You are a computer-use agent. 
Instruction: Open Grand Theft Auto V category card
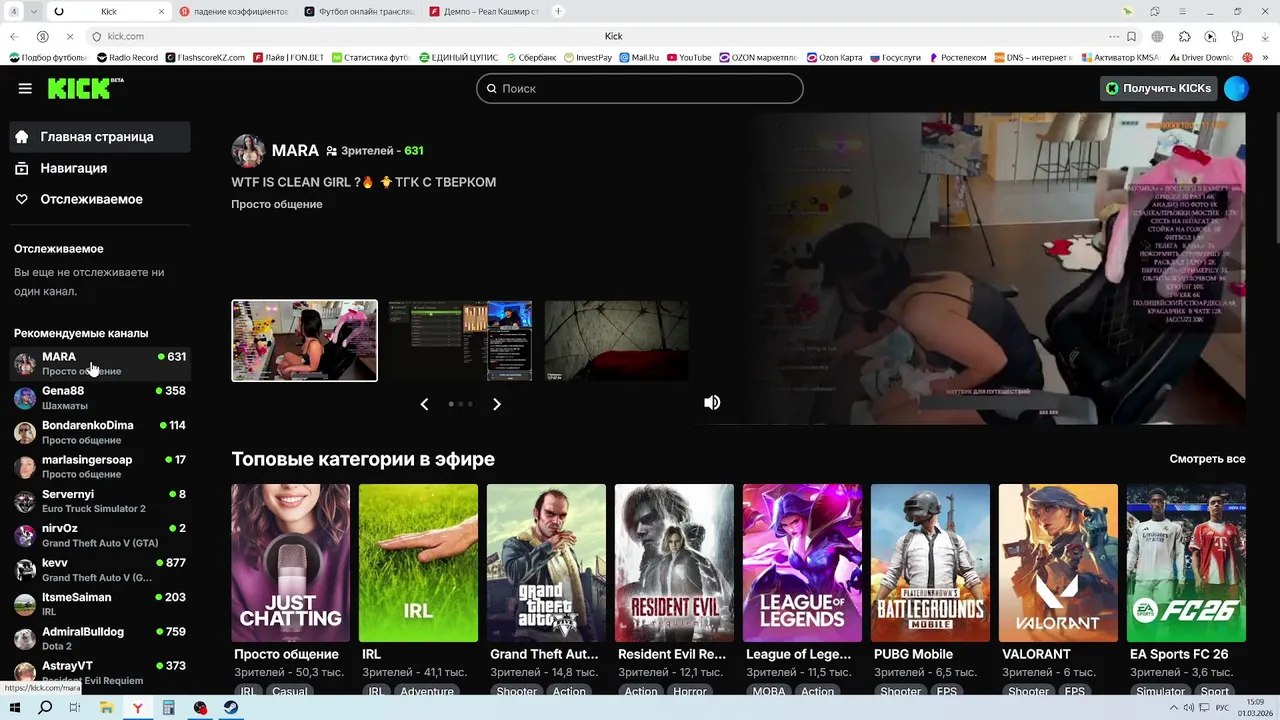[x=546, y=563]
